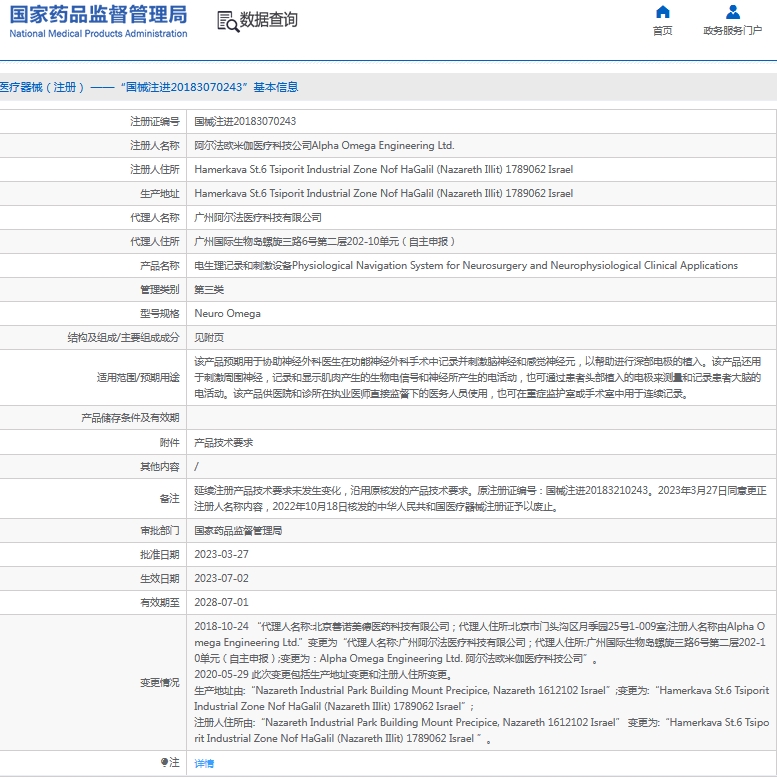Click the 型号规格 row label
The height and width of the screenshot is (780, 777).
click(160, 314)
